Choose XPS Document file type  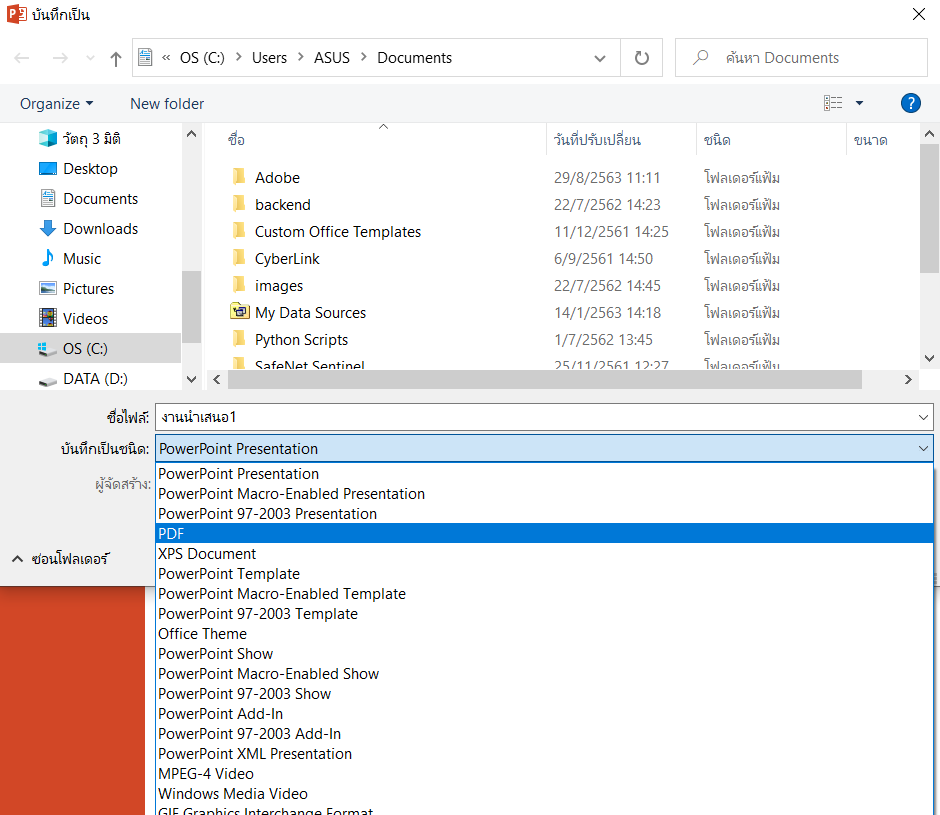(544, 554)
